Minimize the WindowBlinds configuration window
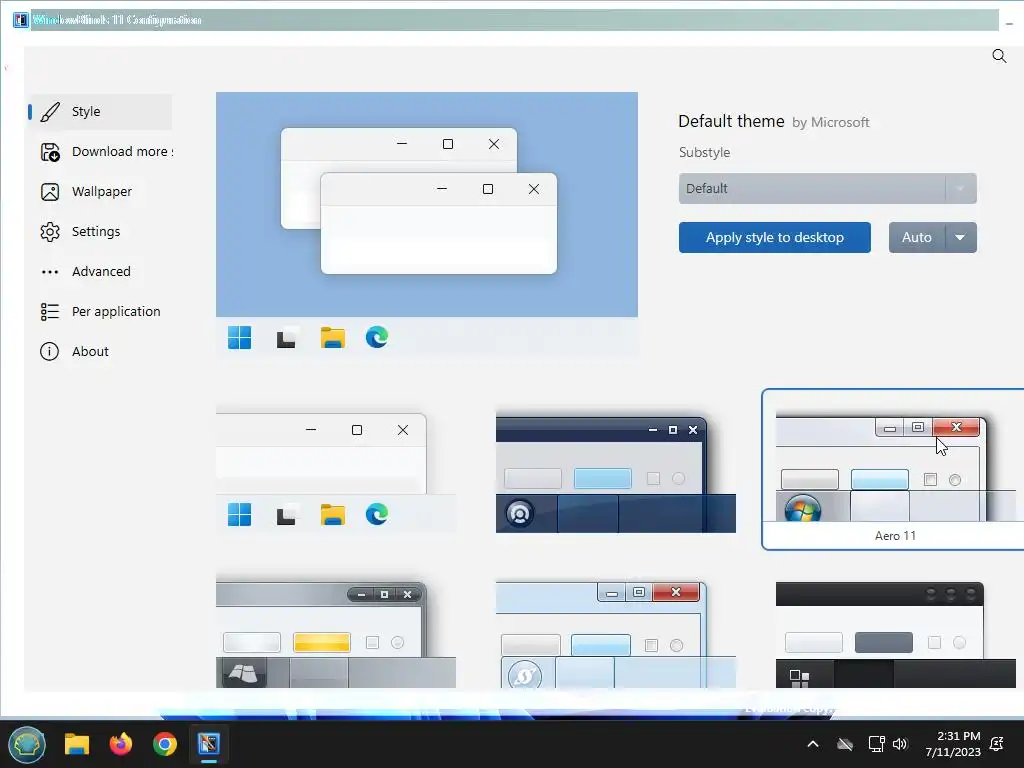The width and height of the screenshot is (1024, 768). [1009, 24]
